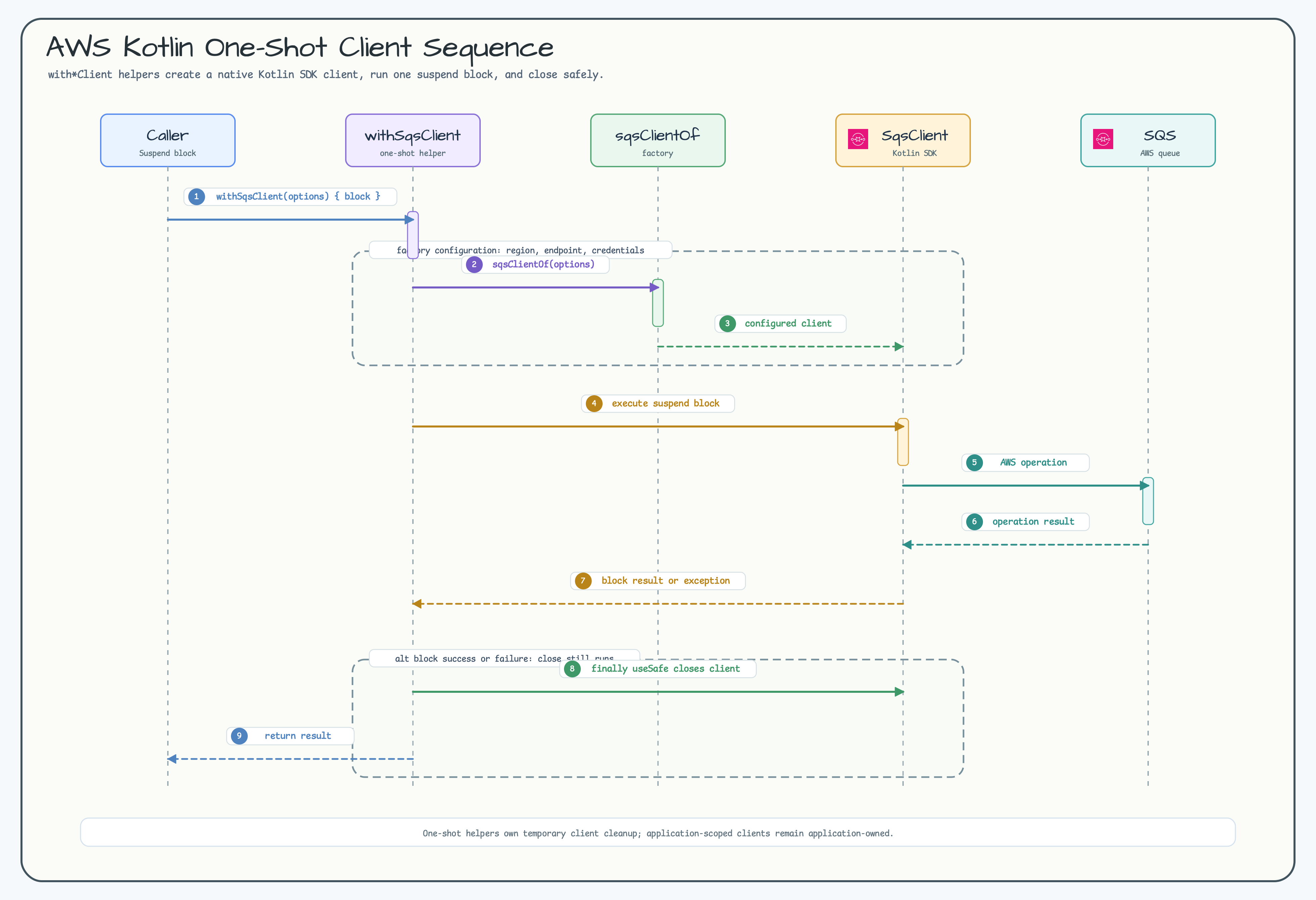The height and width of the screenshot is (900, 1316).
Task: Click the 'Suspend block' text under Caller
Action: point(168,153)
